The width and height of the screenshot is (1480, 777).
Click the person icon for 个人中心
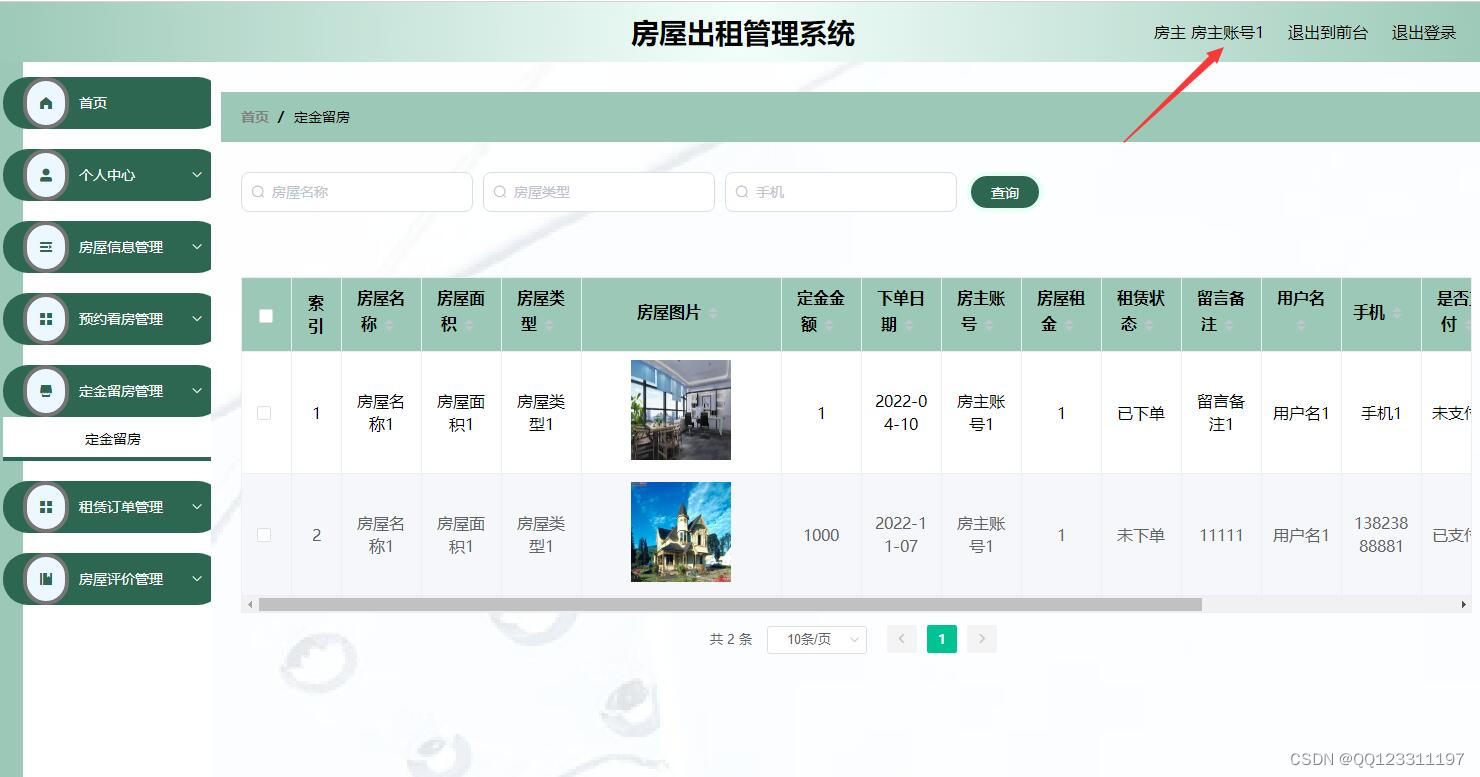[x=46, y=175]
